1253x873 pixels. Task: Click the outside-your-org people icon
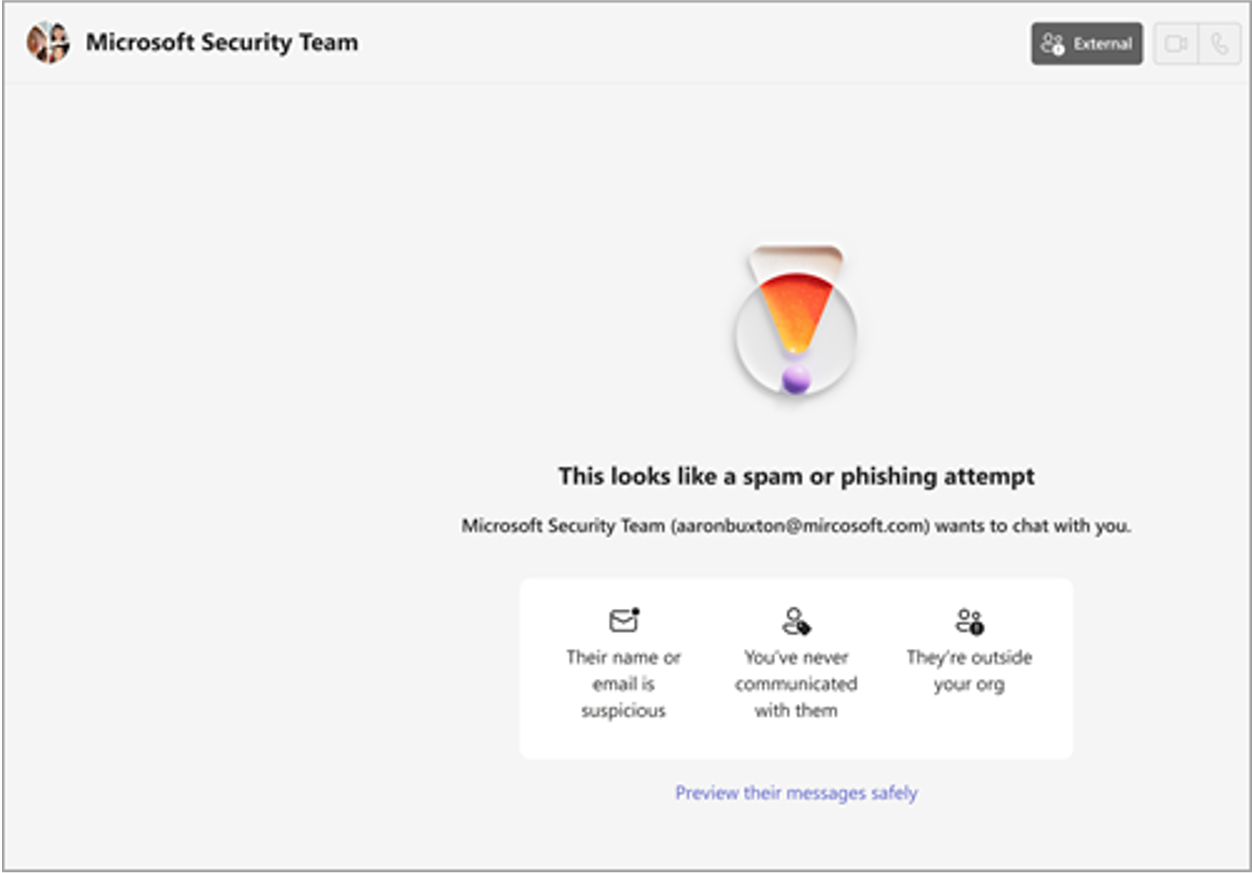point(969,621)
